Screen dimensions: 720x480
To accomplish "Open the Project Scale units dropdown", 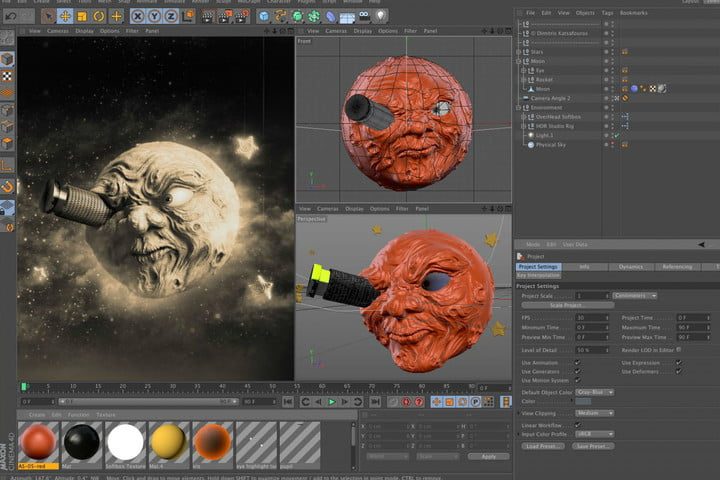I will [x=634, y=296].
